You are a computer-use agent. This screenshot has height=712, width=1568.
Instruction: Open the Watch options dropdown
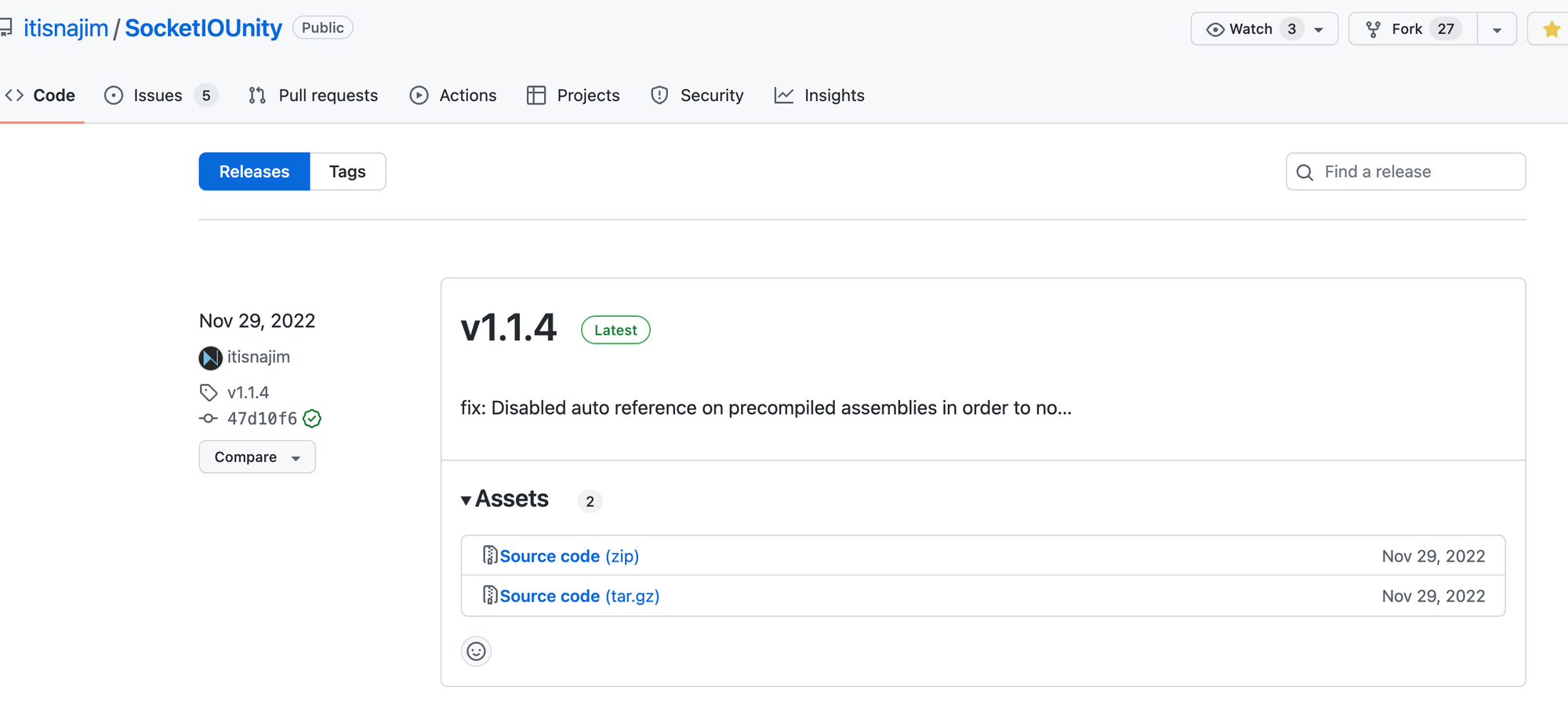pyautogui.click(x=1319, y=30)
